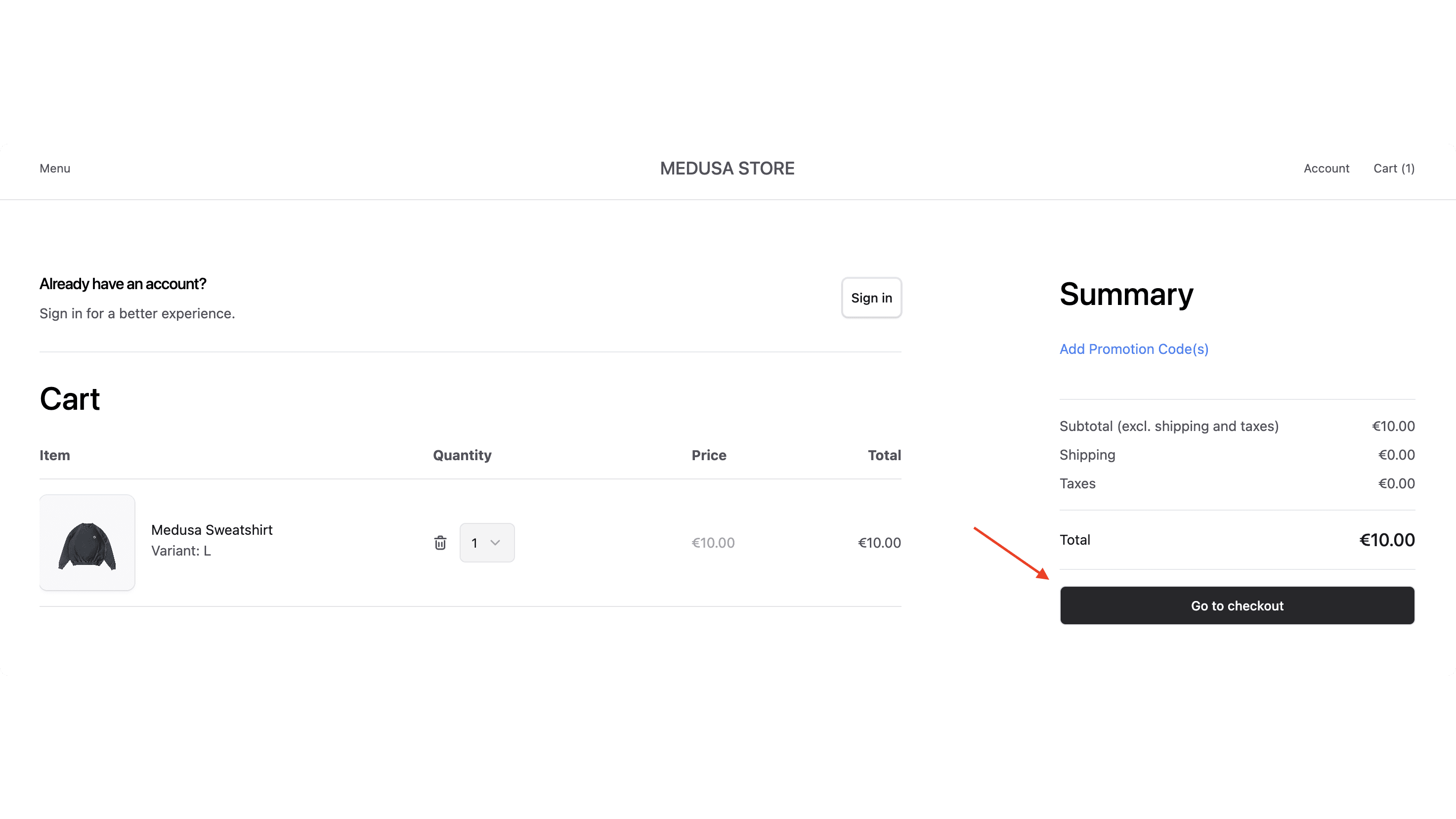The height and width of the screenshot is (819, 1456).
Task: Click the Total €10.00 amount in Summary
Action: 1387,540
